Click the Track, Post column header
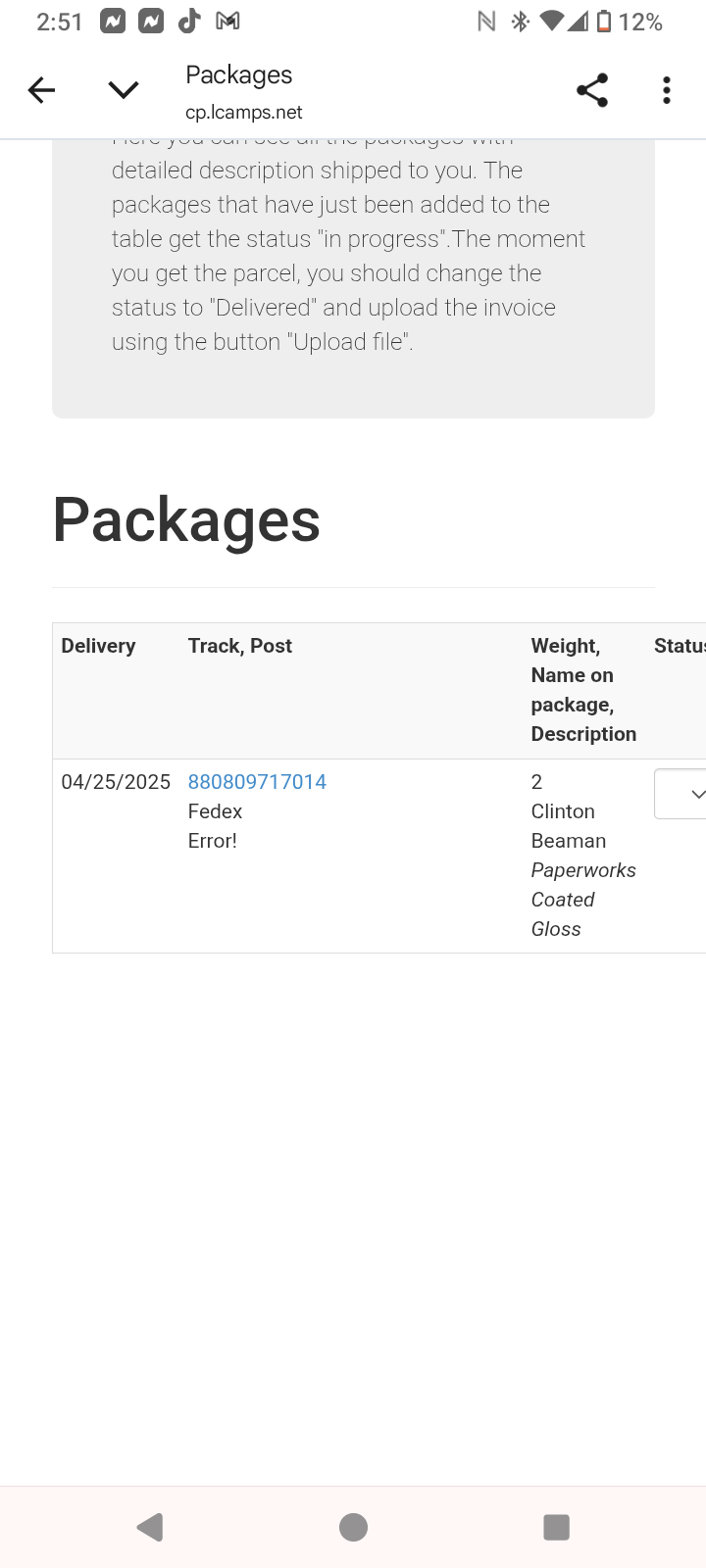706x1568 pixels. point(240,646)
